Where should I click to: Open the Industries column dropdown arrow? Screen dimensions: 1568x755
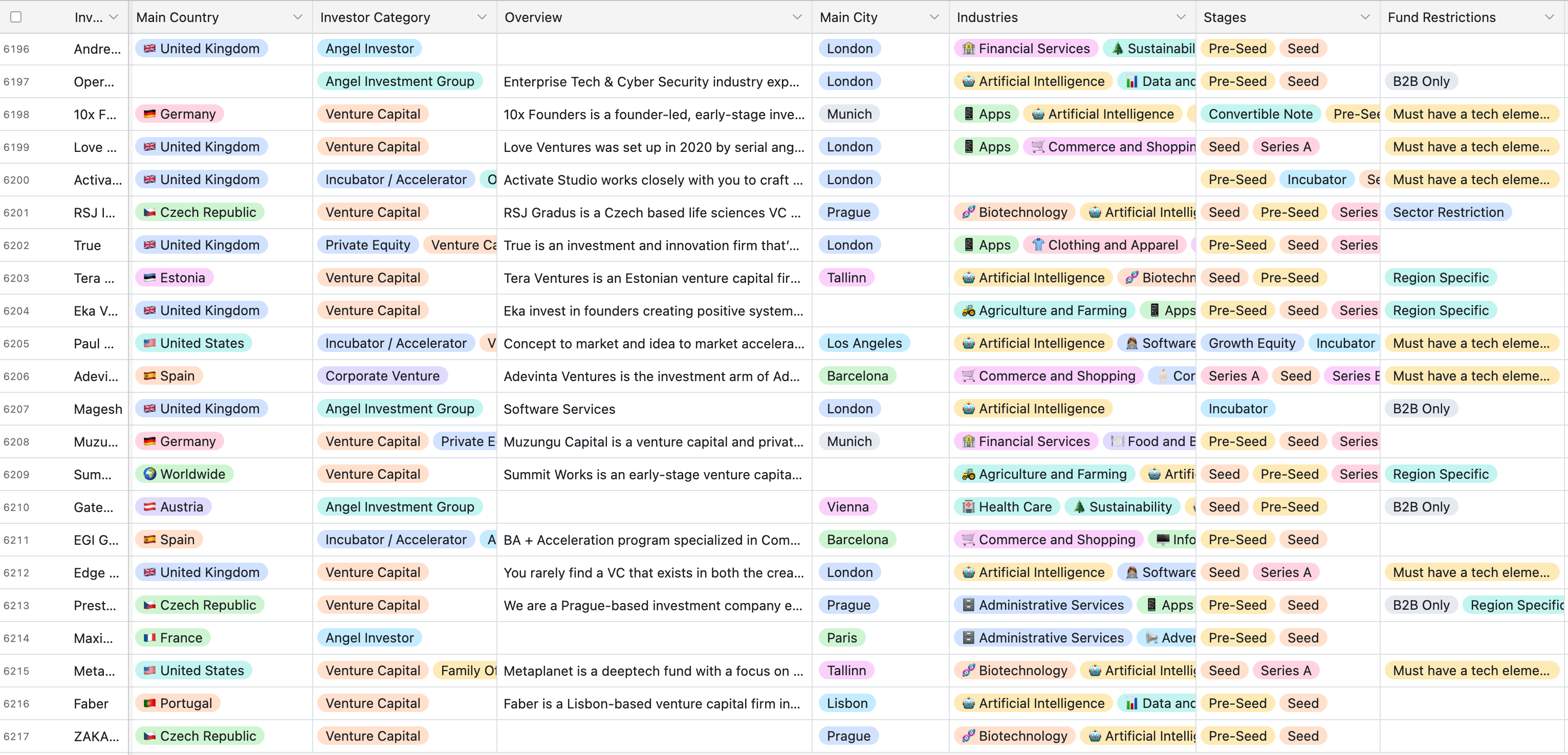(x=1181, y=17)
